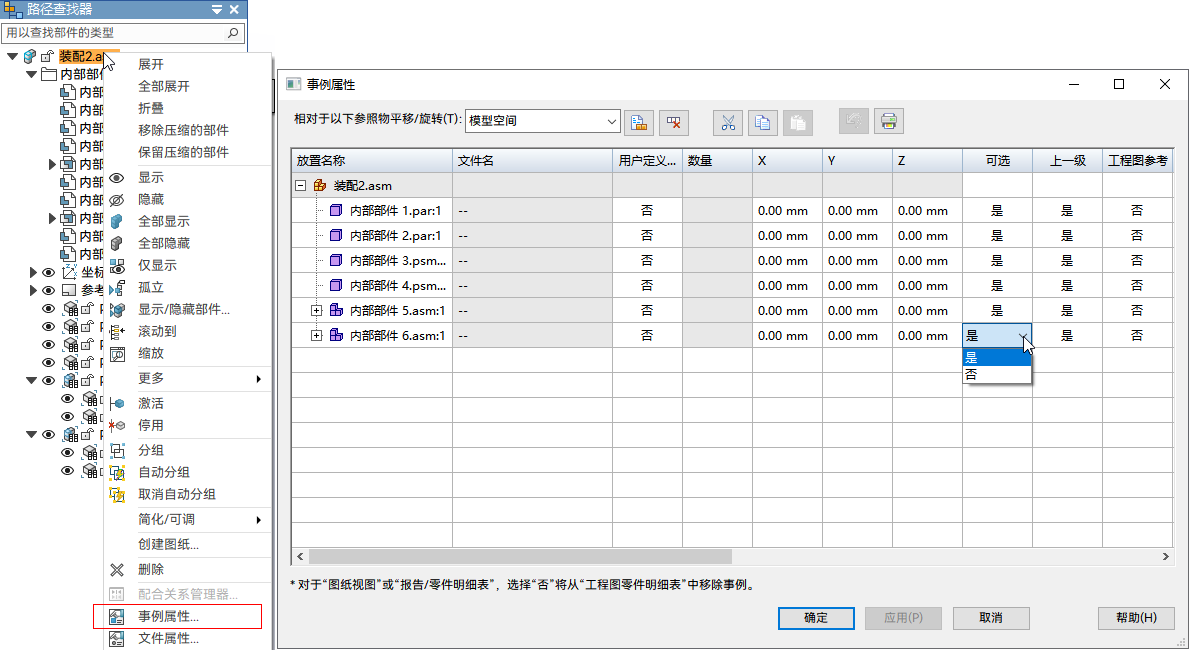Click the horizontal scrollbar thumb in the table
The height and width of the screenshot is (650, 1190).
(x=521, y=557)
